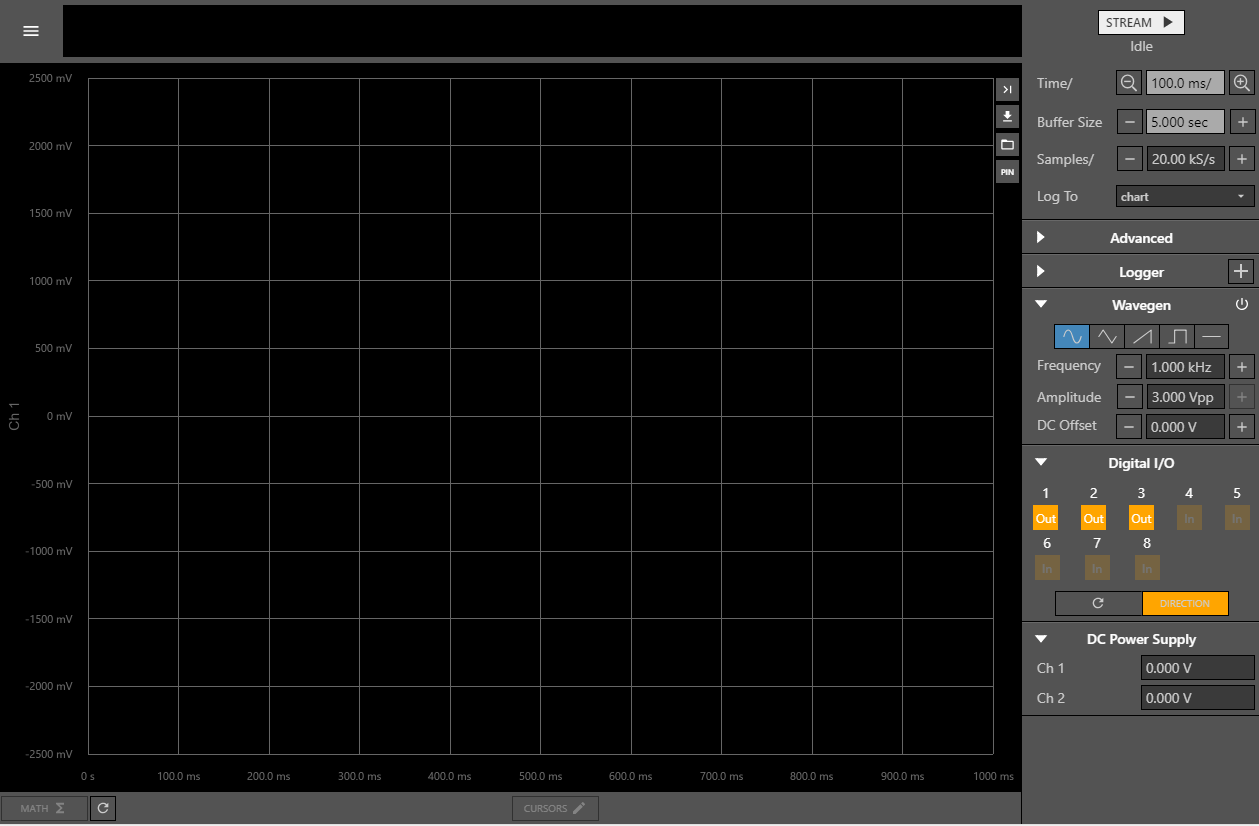The width and height of the screenshot is (1259, 826).
Task: Zoom in the time scale
Action: pos(1242,83)
